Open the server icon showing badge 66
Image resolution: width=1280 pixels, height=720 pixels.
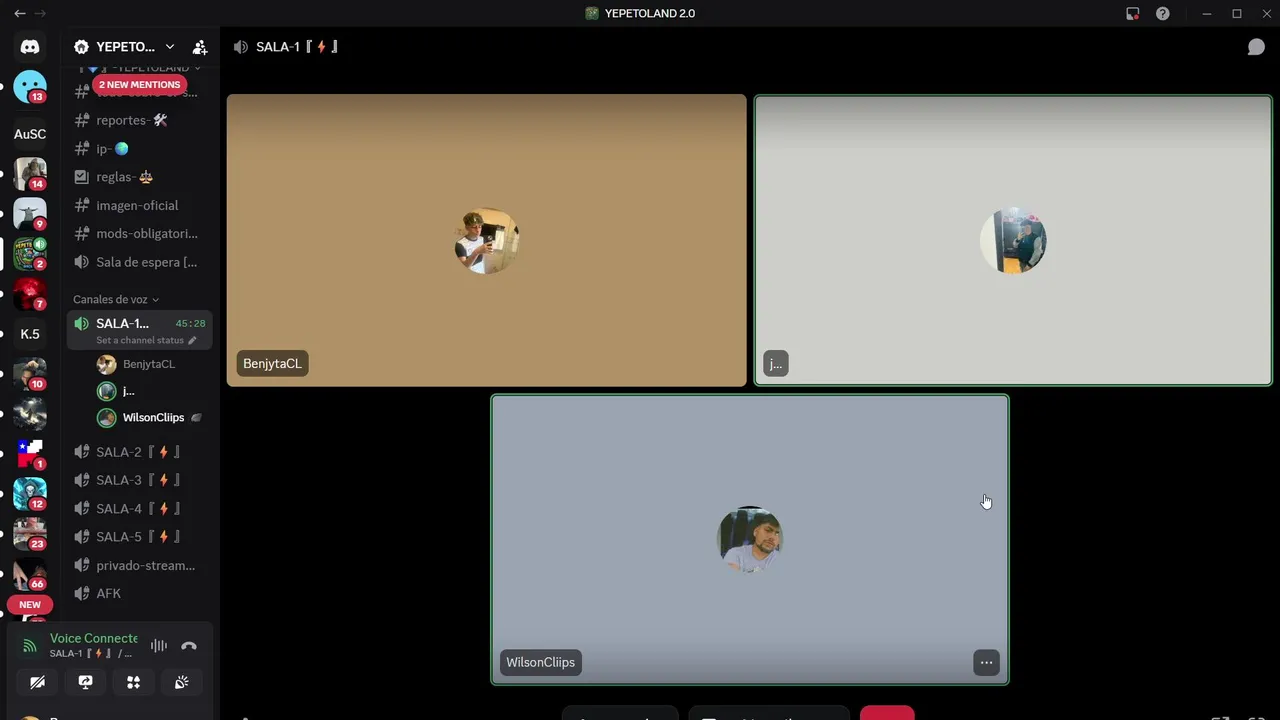click(x=30, y=574)
